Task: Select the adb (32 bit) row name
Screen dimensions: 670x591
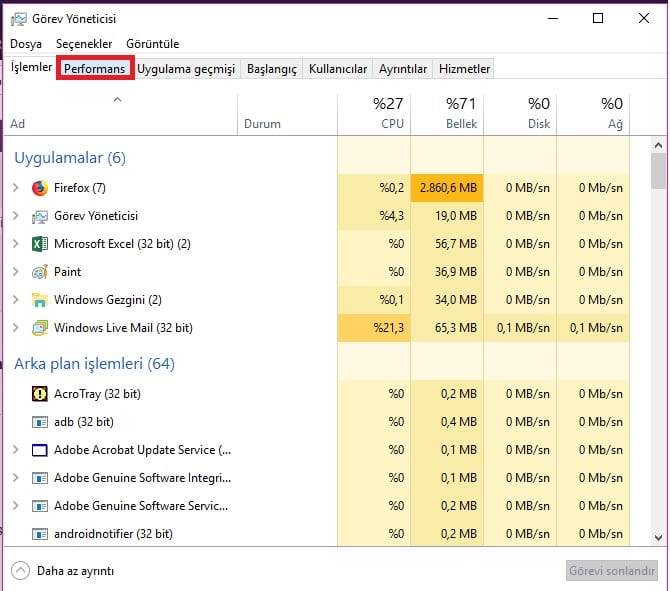Action: (84, 422)
